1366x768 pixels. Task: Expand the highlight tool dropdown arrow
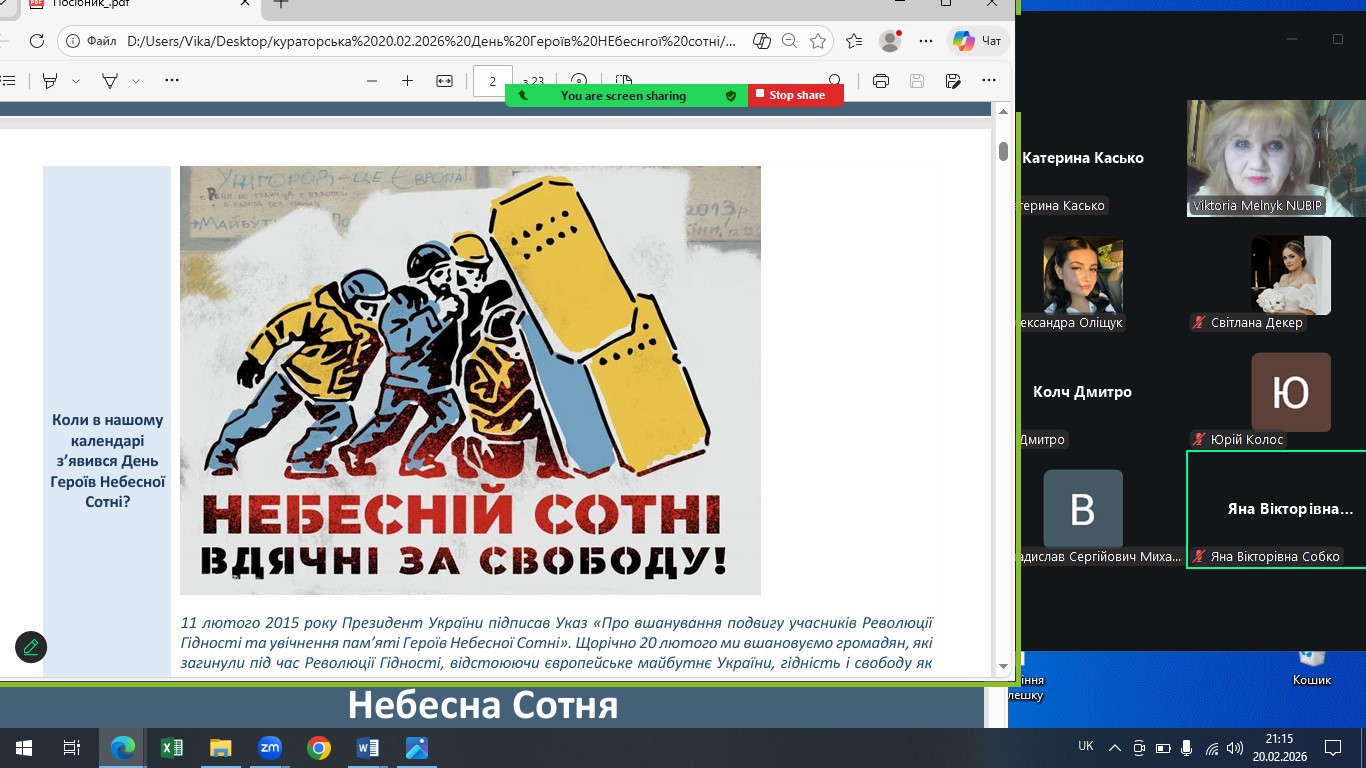76,81
